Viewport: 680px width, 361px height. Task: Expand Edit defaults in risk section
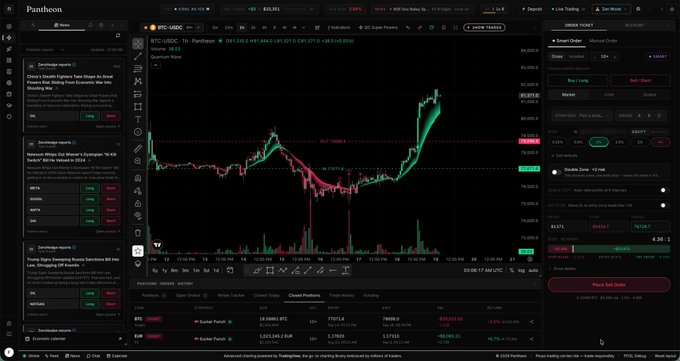pos(564,155)
